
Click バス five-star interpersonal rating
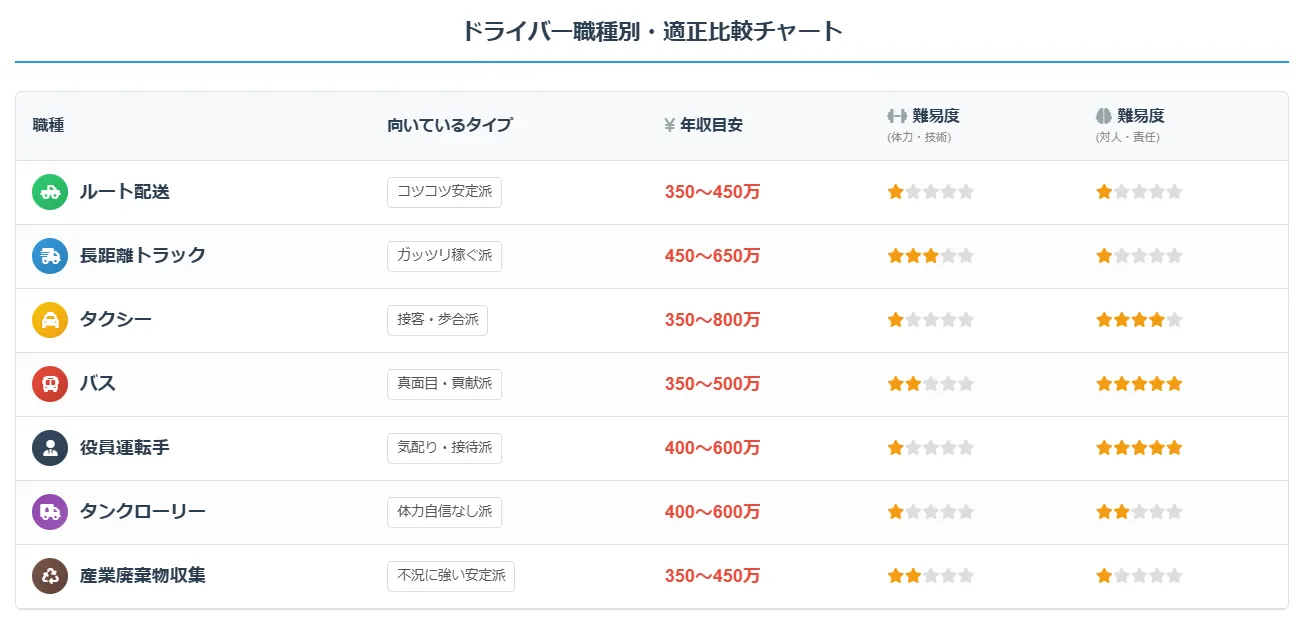pos(1139,384)
